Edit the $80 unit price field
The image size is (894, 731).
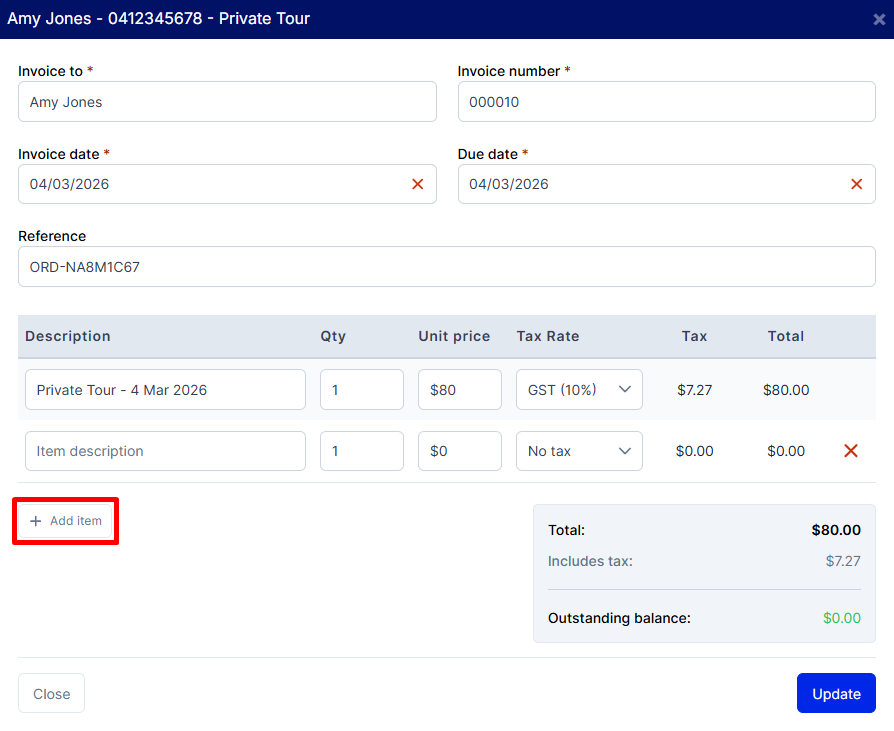459,390
